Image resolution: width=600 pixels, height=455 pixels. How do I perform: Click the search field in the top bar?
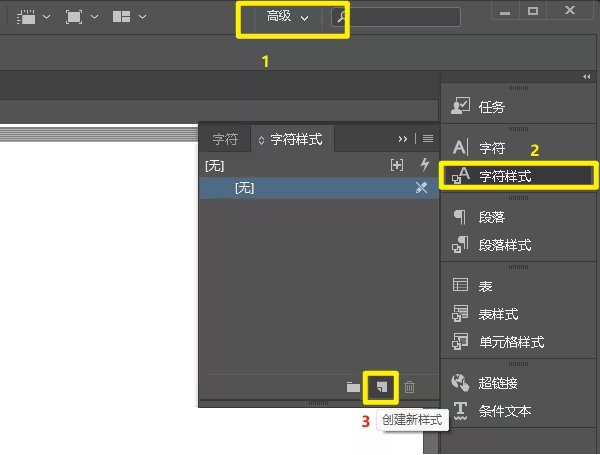click(x=396, y=17)
